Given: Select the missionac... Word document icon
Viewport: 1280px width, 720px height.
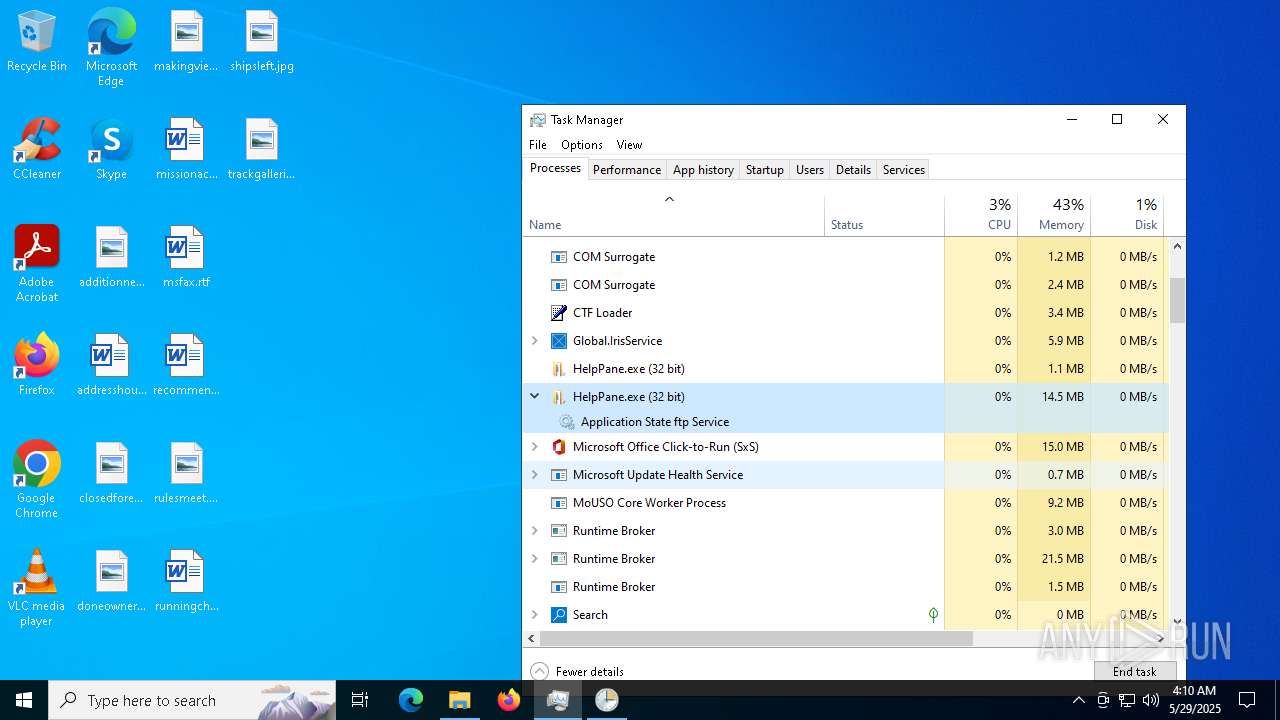Looking at the screenshot, I should (186, 150).
